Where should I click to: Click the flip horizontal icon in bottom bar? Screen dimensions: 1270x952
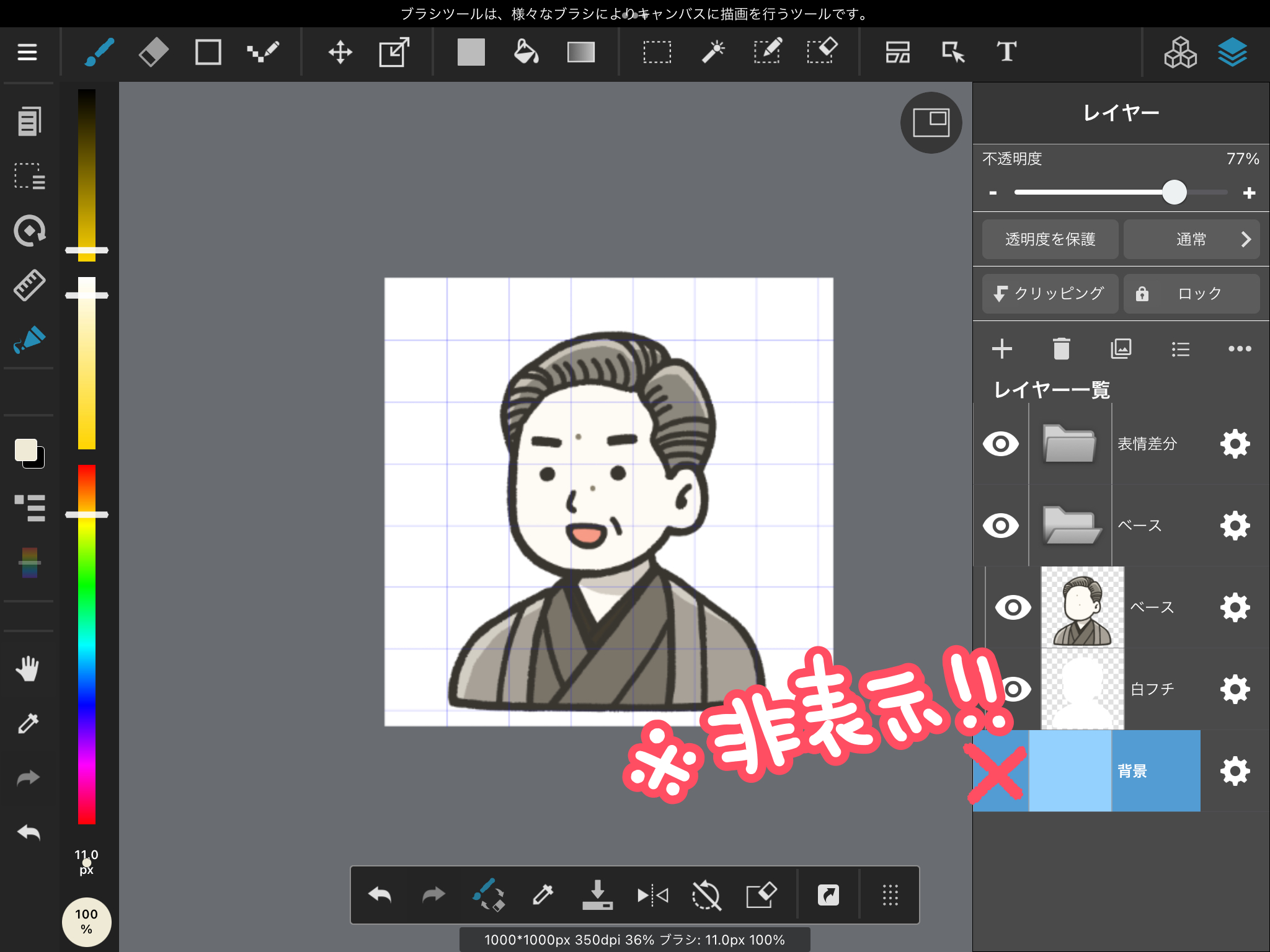[x=652, y=895]
